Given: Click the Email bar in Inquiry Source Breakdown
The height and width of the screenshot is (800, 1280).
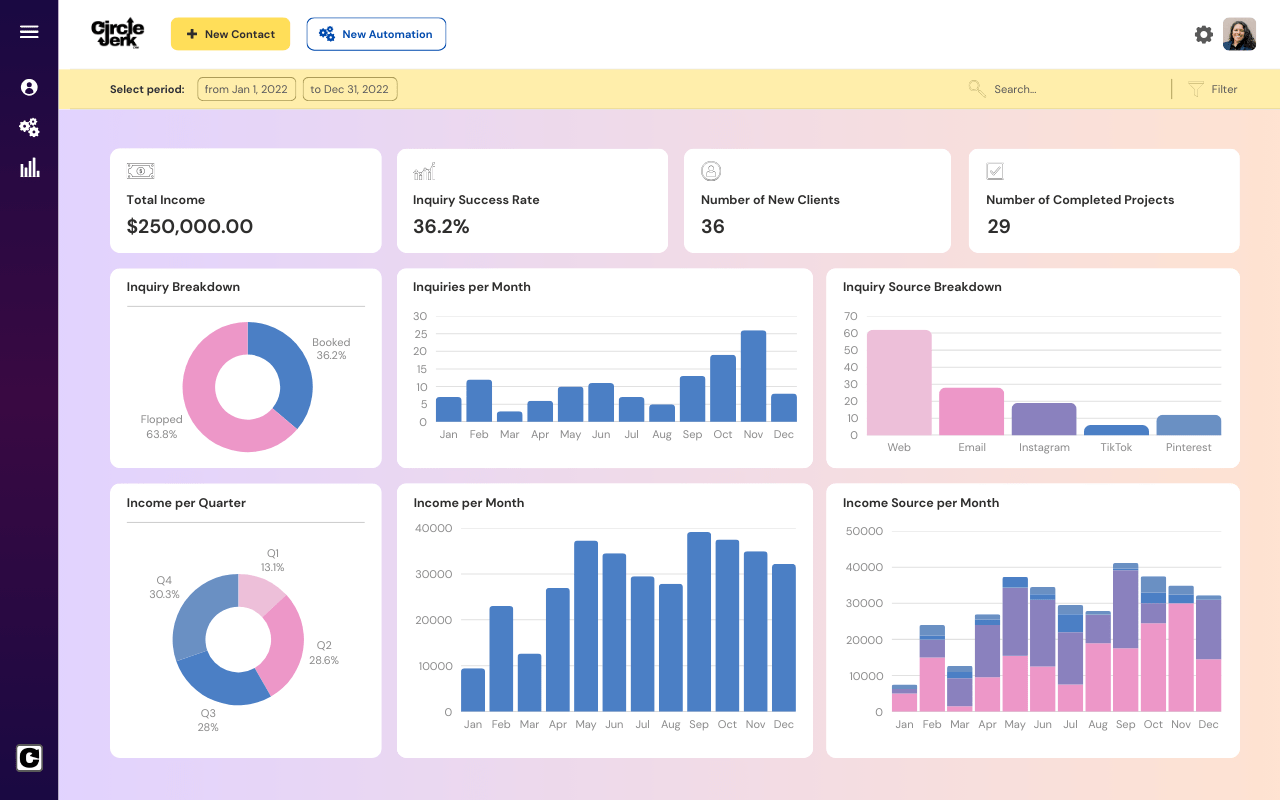Looking at the screenshot, I should [972, 411].
